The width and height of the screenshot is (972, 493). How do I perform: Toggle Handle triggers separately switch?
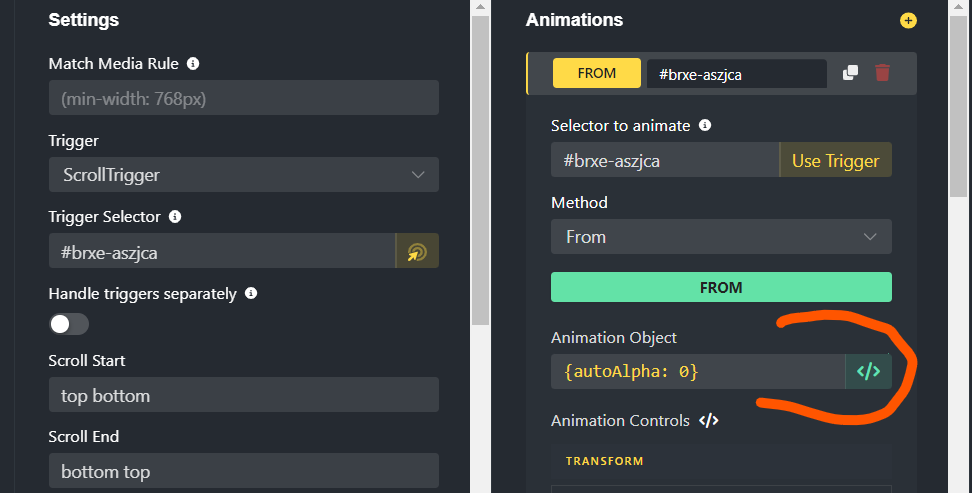point(69,324)
